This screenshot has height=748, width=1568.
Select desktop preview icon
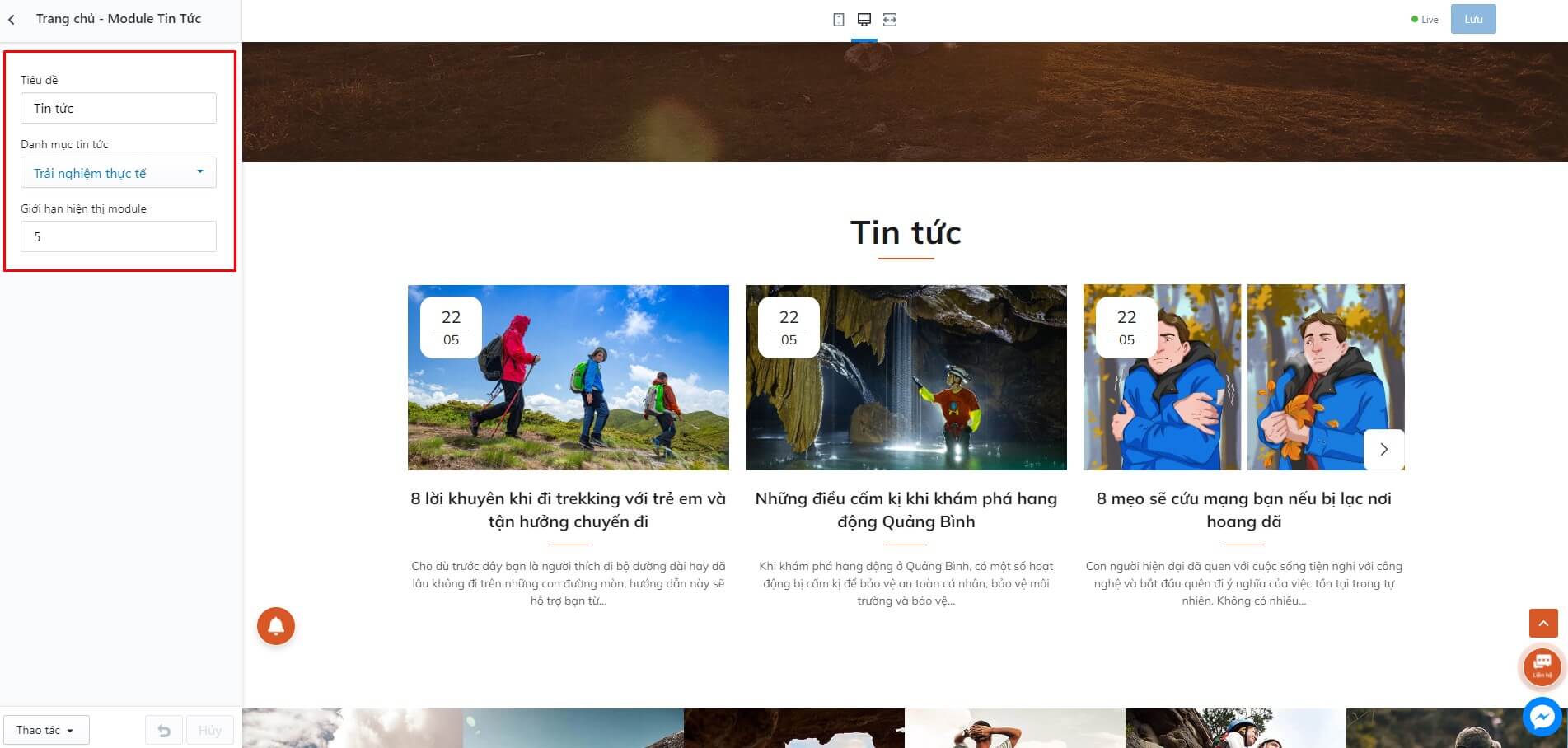click(x=864, y=20)
